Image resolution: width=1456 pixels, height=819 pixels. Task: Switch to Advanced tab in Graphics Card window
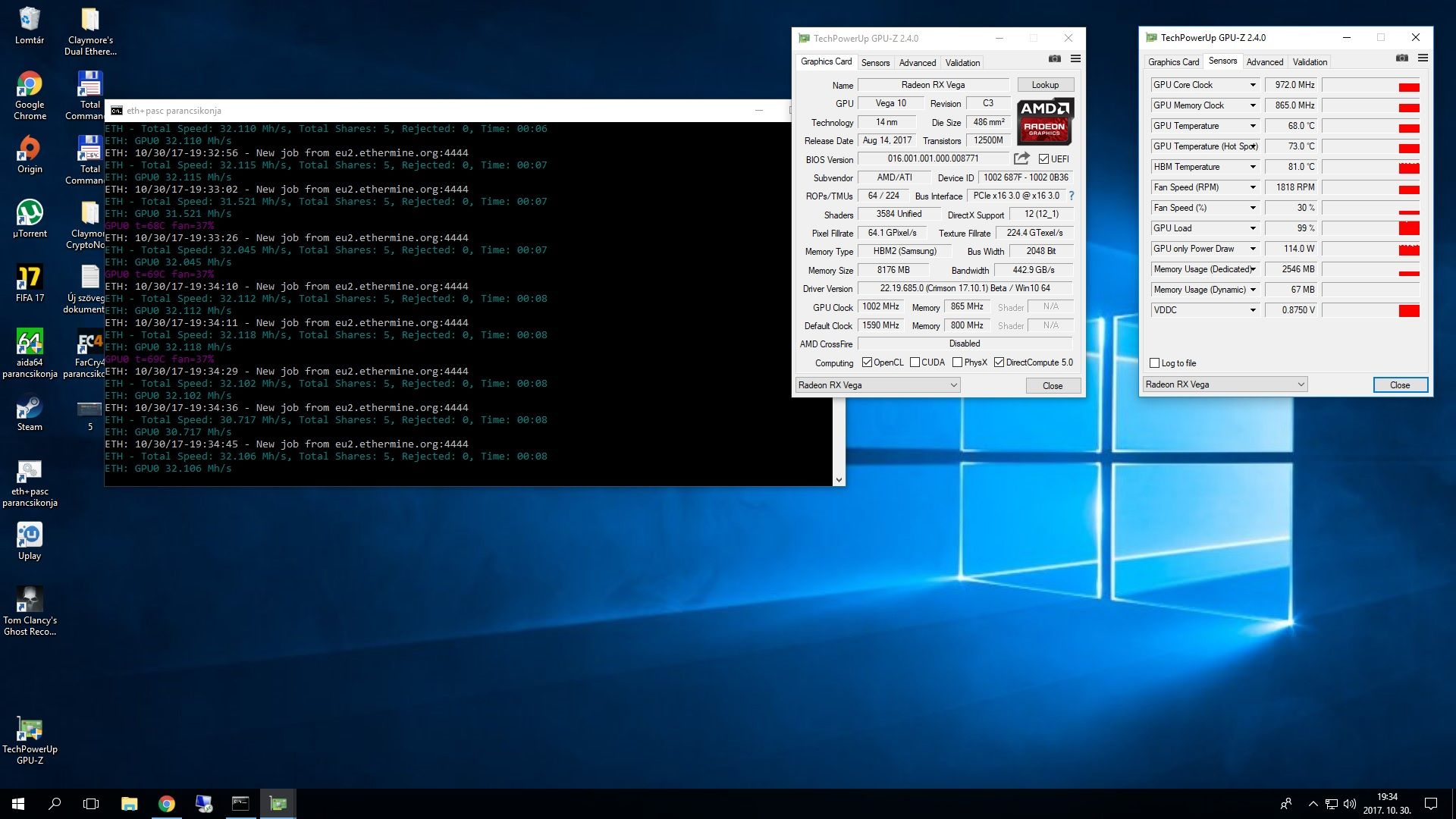coord(917,63)
